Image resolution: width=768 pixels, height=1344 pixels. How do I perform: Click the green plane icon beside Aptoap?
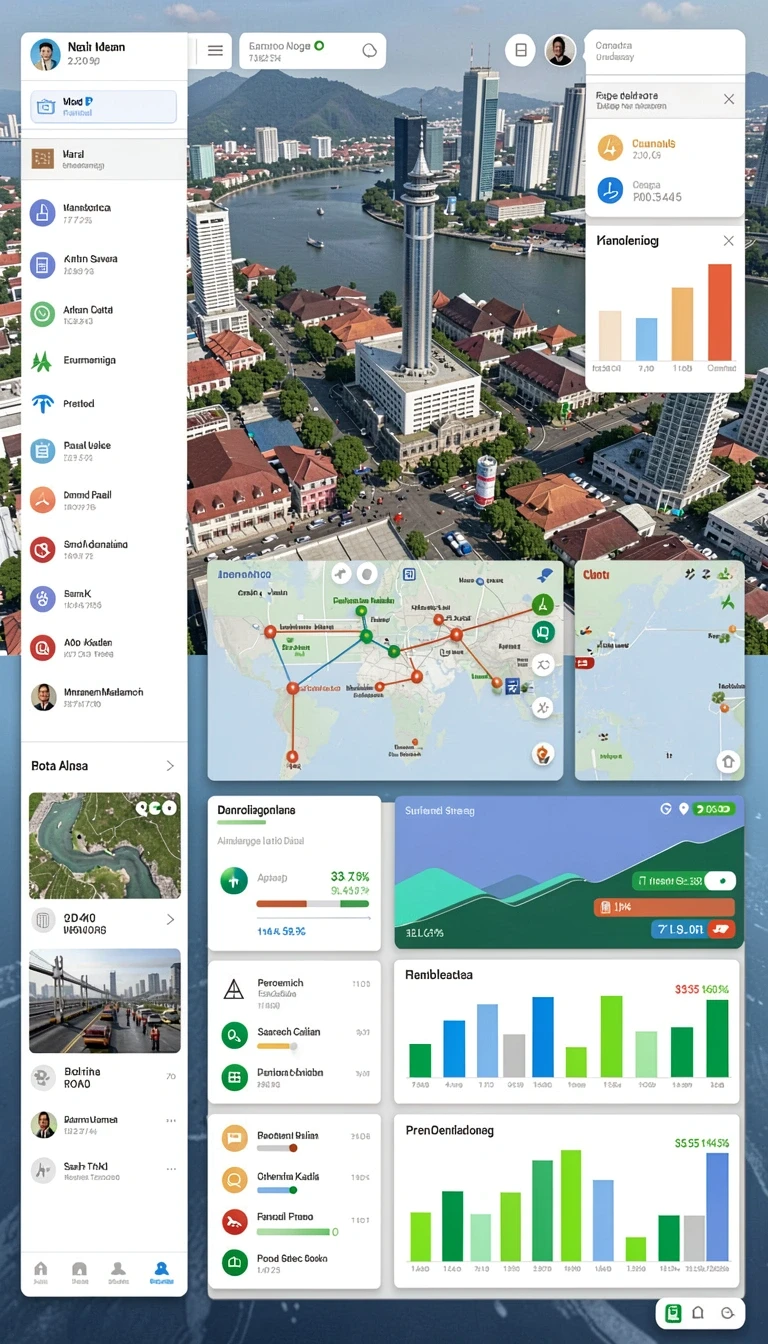233,880
